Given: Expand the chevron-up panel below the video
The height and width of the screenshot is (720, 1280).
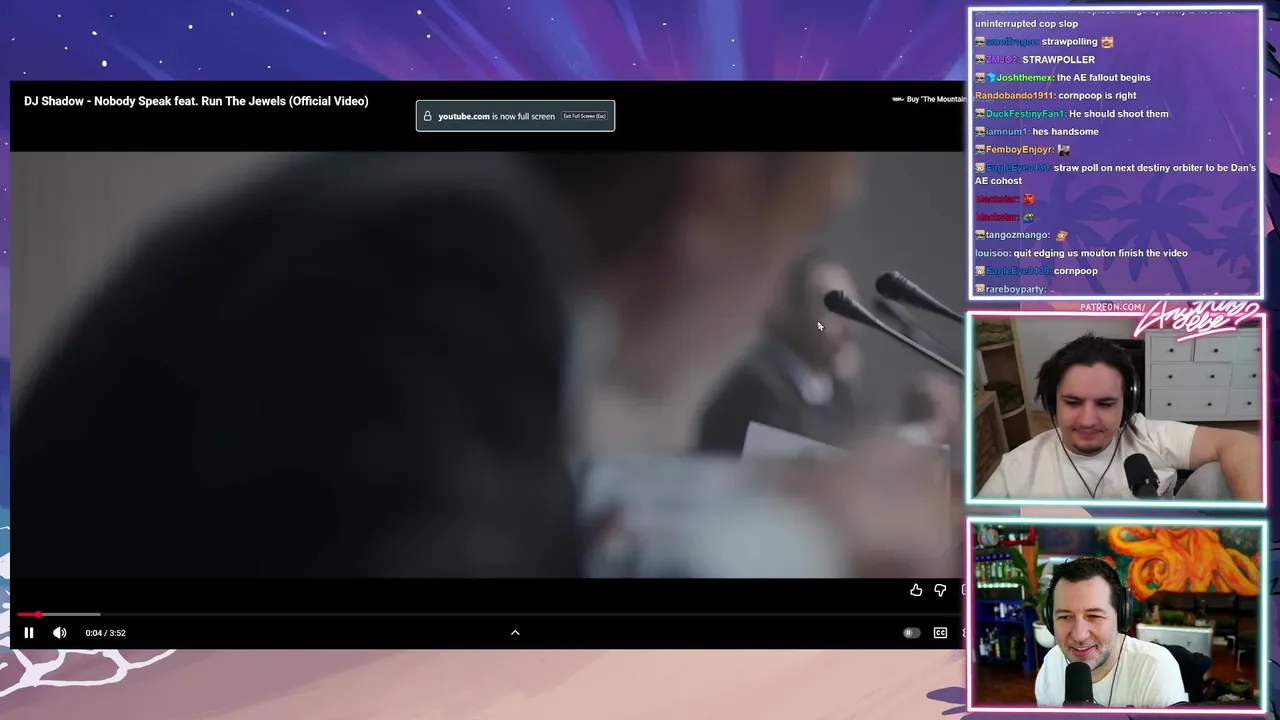Looking at the screenshot, I should coord(515,633).
